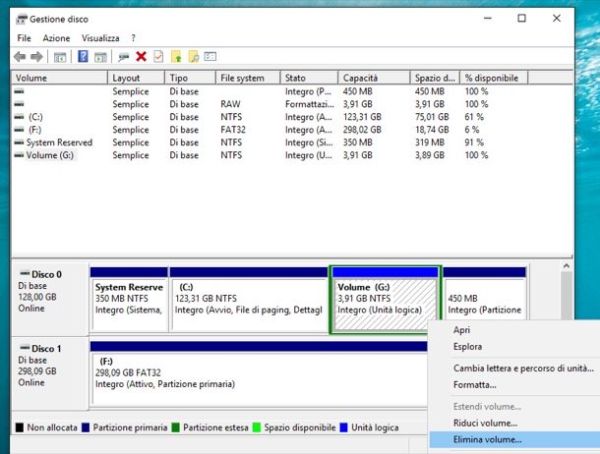
Task: Sort by the Capacità column header
Action: (360, 77)
